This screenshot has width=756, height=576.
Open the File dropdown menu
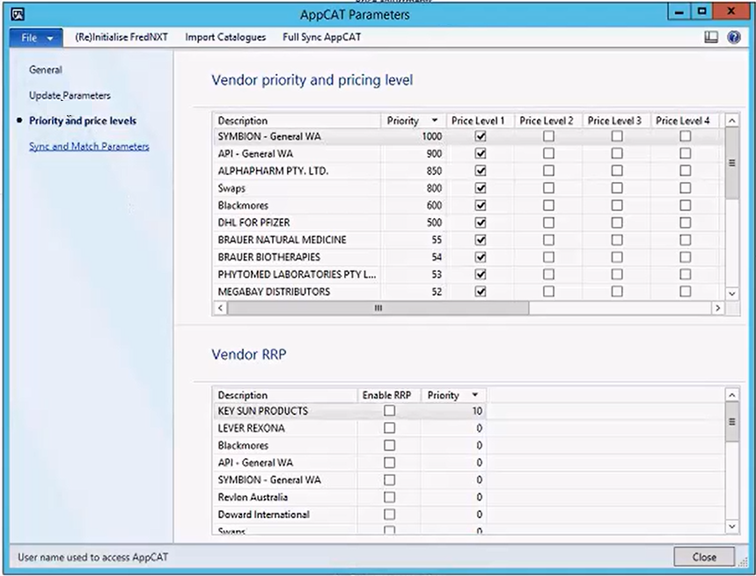point(36,38)
